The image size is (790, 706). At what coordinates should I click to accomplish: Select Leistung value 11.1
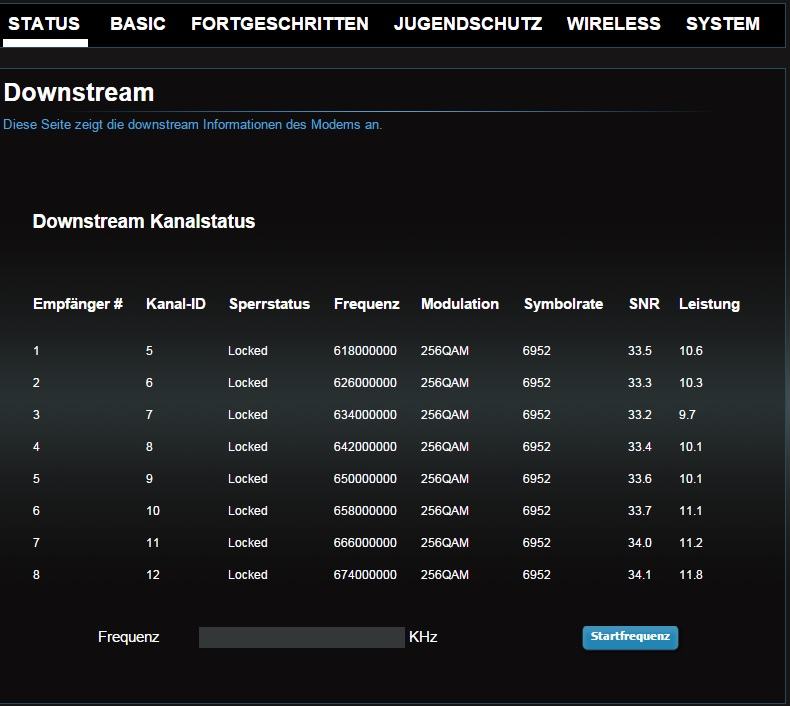691,510
